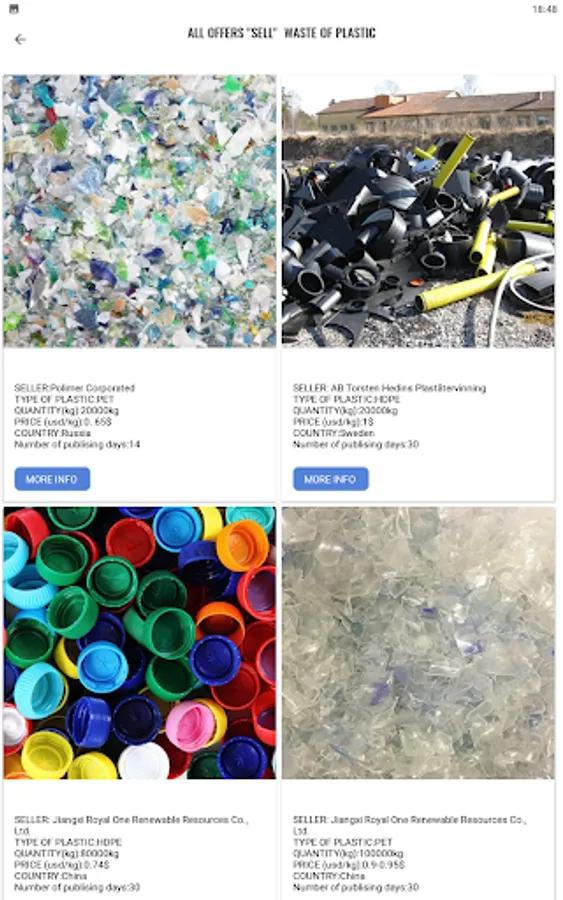Tap page title All Offers Sell Waste
The width and height of the screenshot is (563, 900).
(x=281, y=33)
